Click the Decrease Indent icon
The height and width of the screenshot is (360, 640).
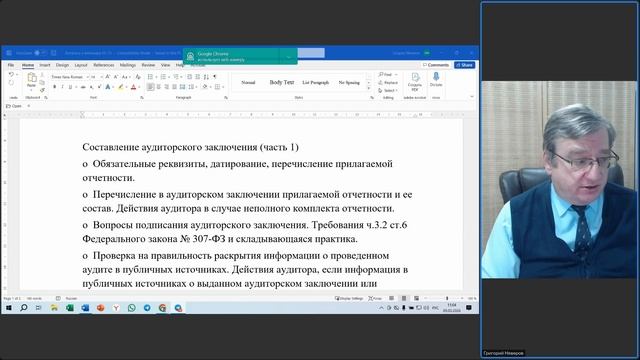[189, 77]
